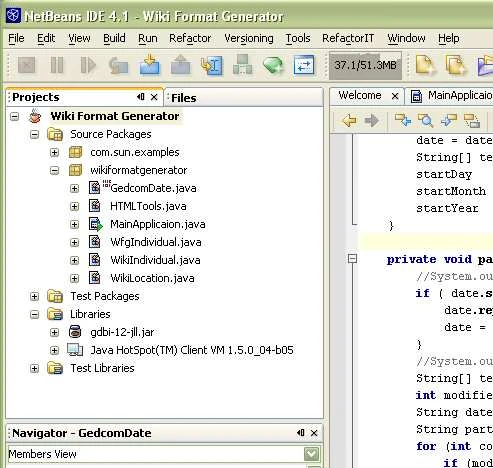
Task: Select MainApplicaion.java in the project tree
Action: coord(157,224)
